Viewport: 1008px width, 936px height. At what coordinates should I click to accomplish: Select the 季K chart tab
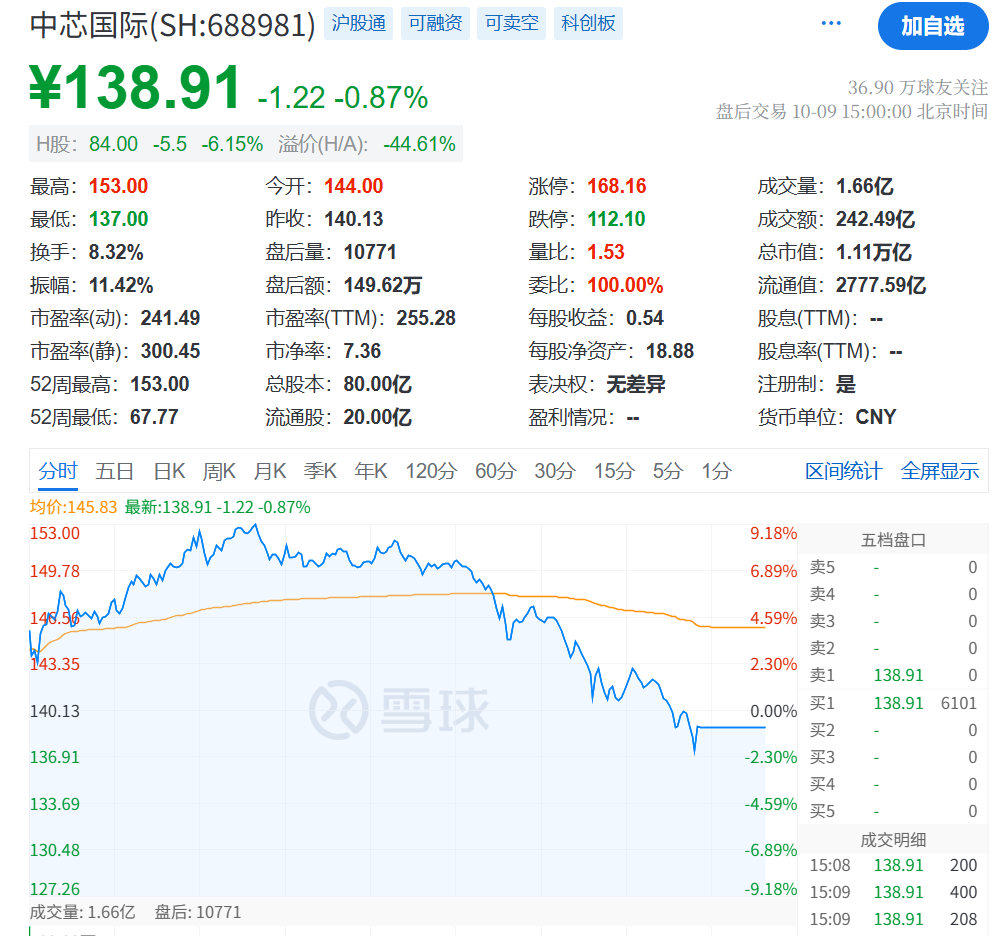[320, 471]
